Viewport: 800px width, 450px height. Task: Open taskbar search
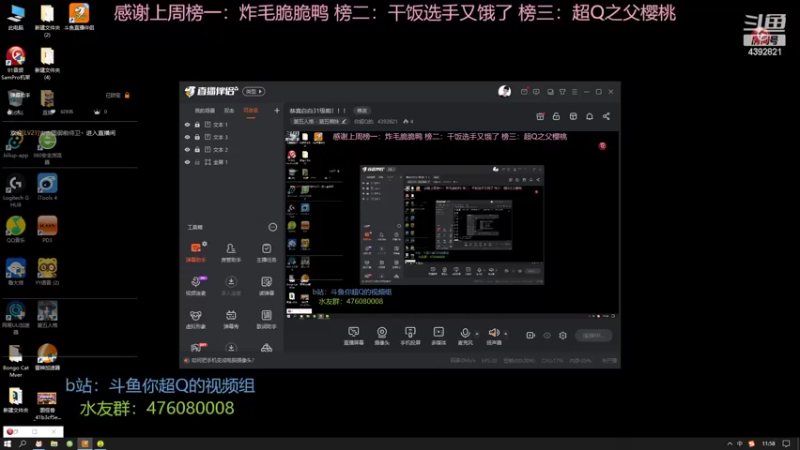point(22,444)
